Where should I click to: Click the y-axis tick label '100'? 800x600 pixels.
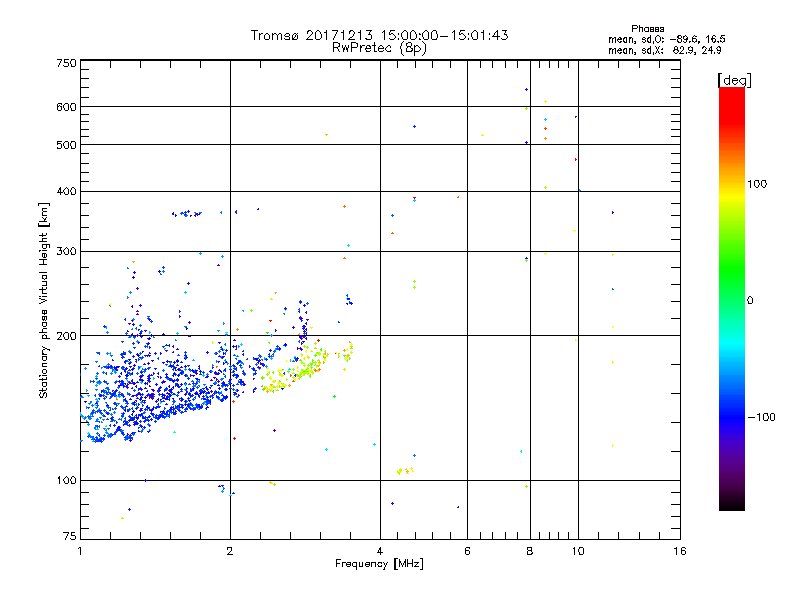pyautogui.click(x=66, y=481)
